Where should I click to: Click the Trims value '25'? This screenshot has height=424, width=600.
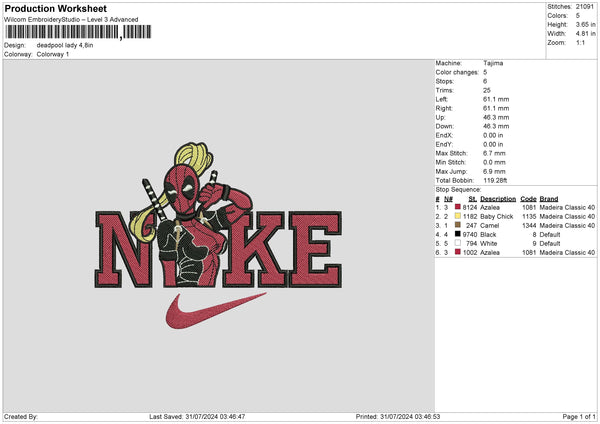[486, 90]
